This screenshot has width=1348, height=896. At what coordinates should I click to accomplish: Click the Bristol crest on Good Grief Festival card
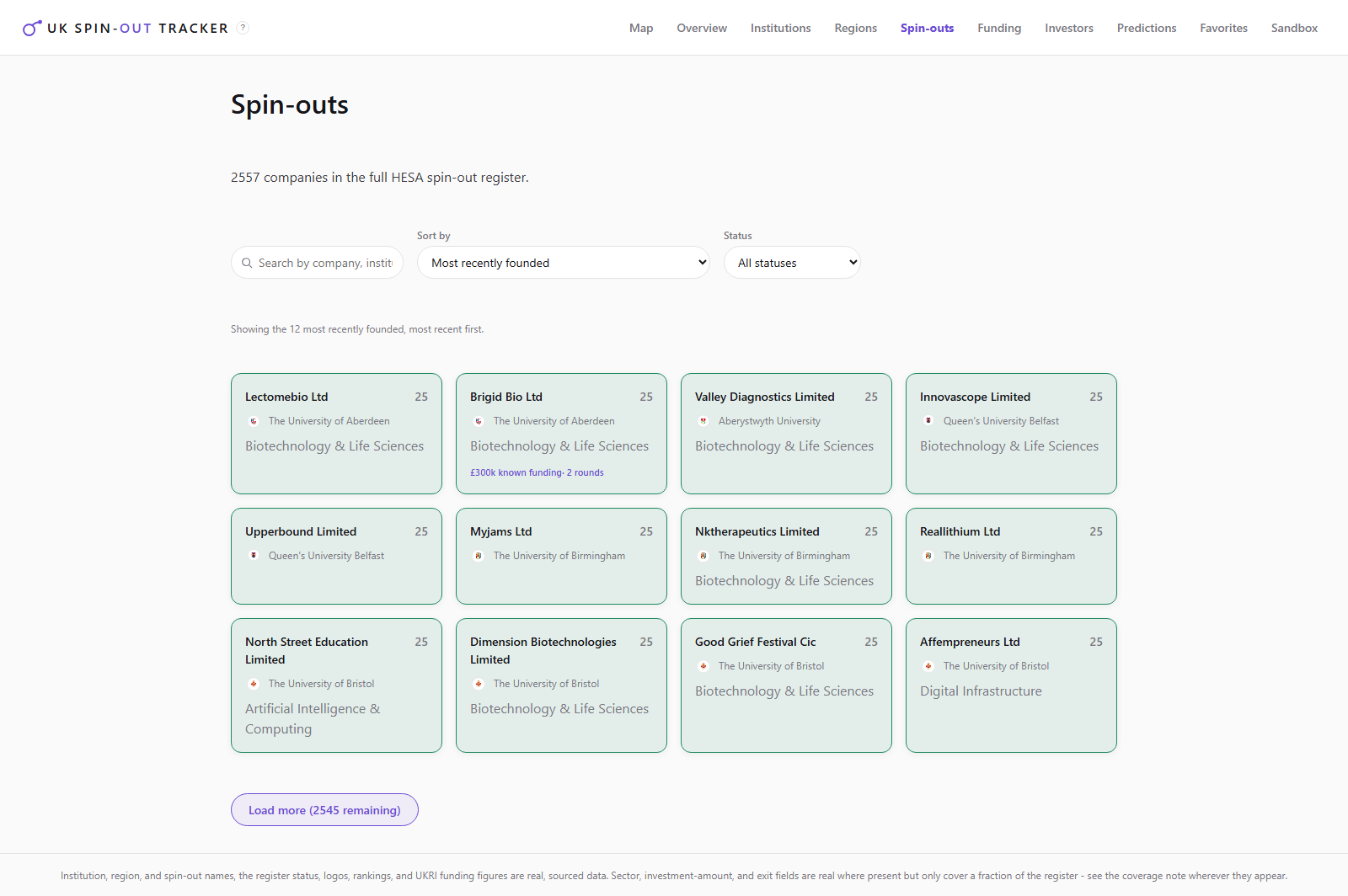point(703,666)
